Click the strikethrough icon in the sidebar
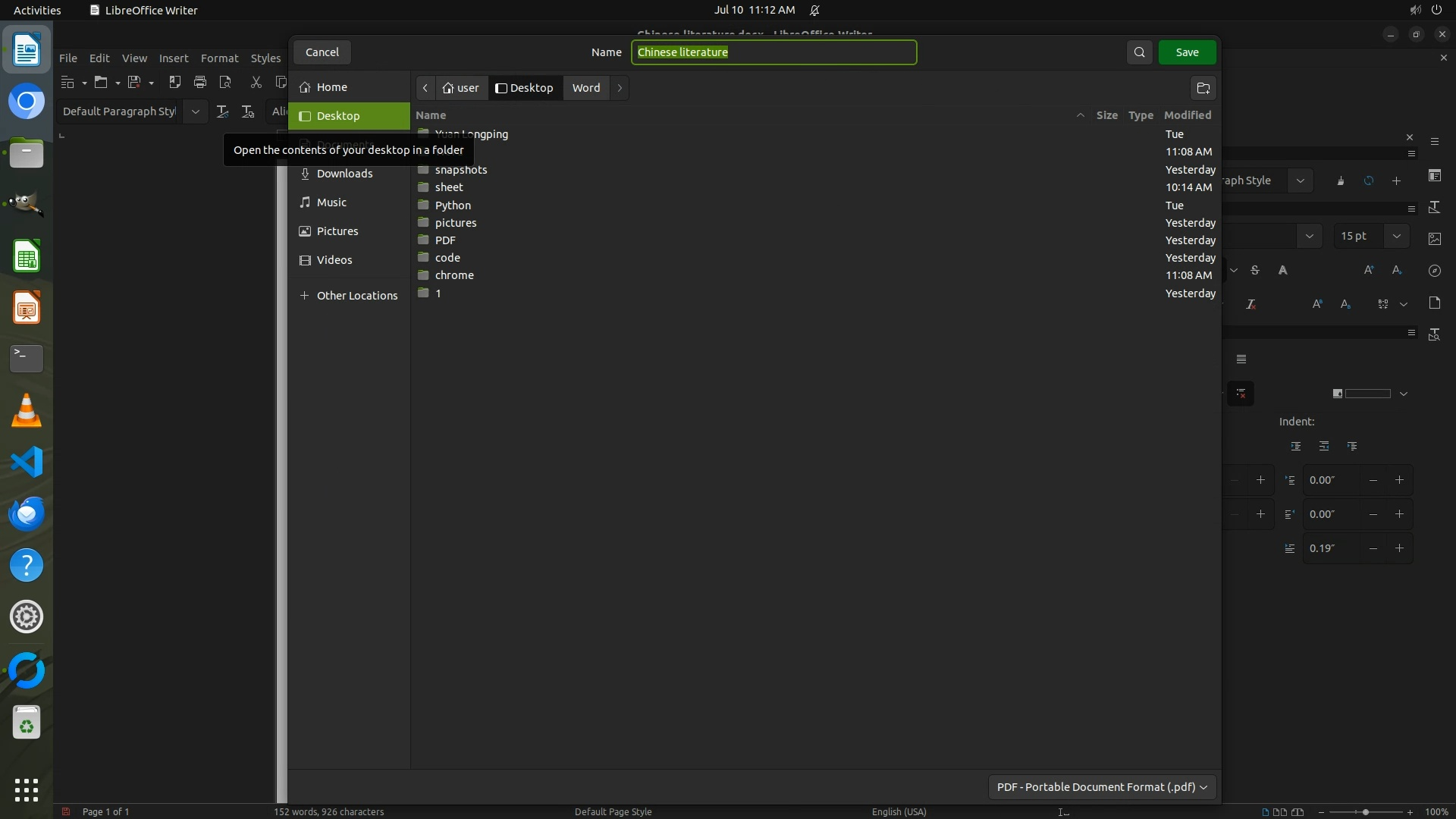The height and width of the screenshot is (819, 1456). 1255,270
